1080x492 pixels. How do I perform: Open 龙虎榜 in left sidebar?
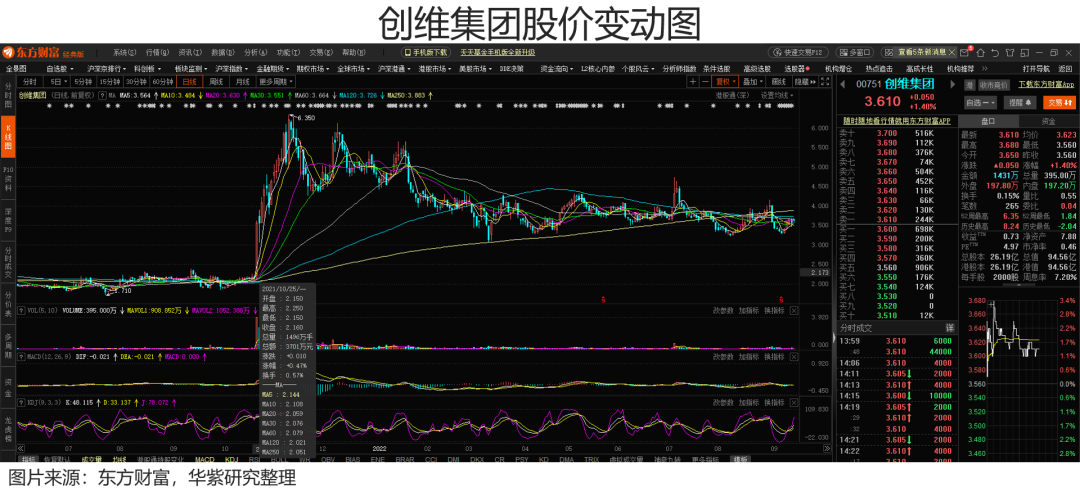coord(8,427)
